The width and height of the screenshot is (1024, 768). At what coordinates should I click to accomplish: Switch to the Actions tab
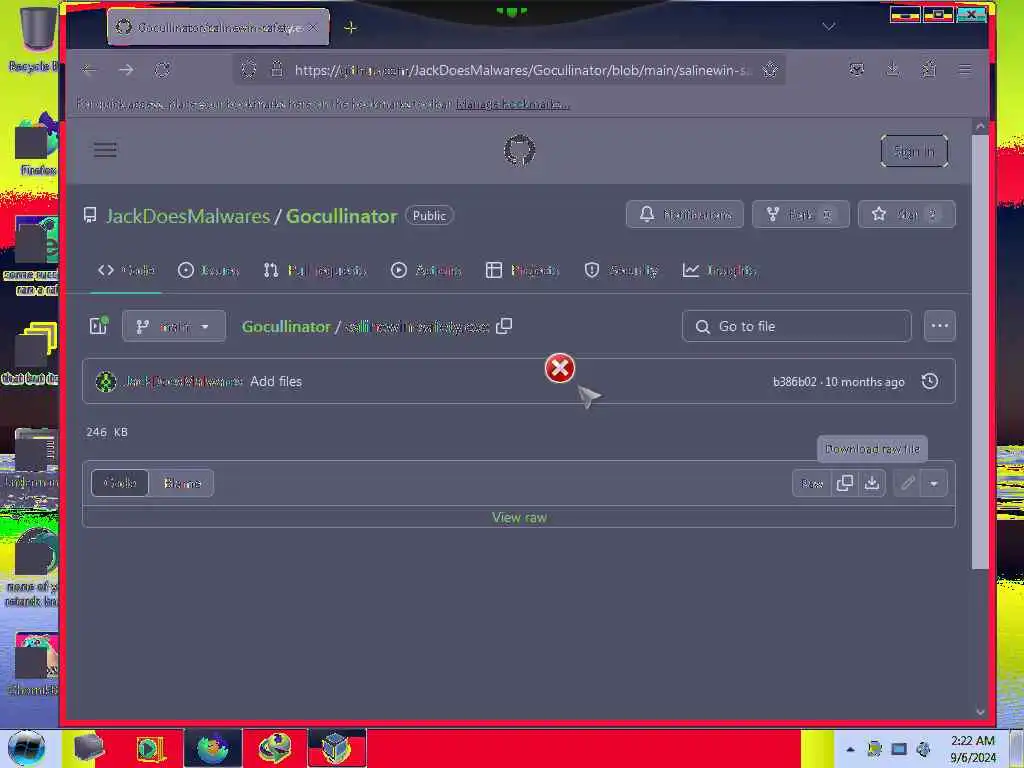(426, 270)
